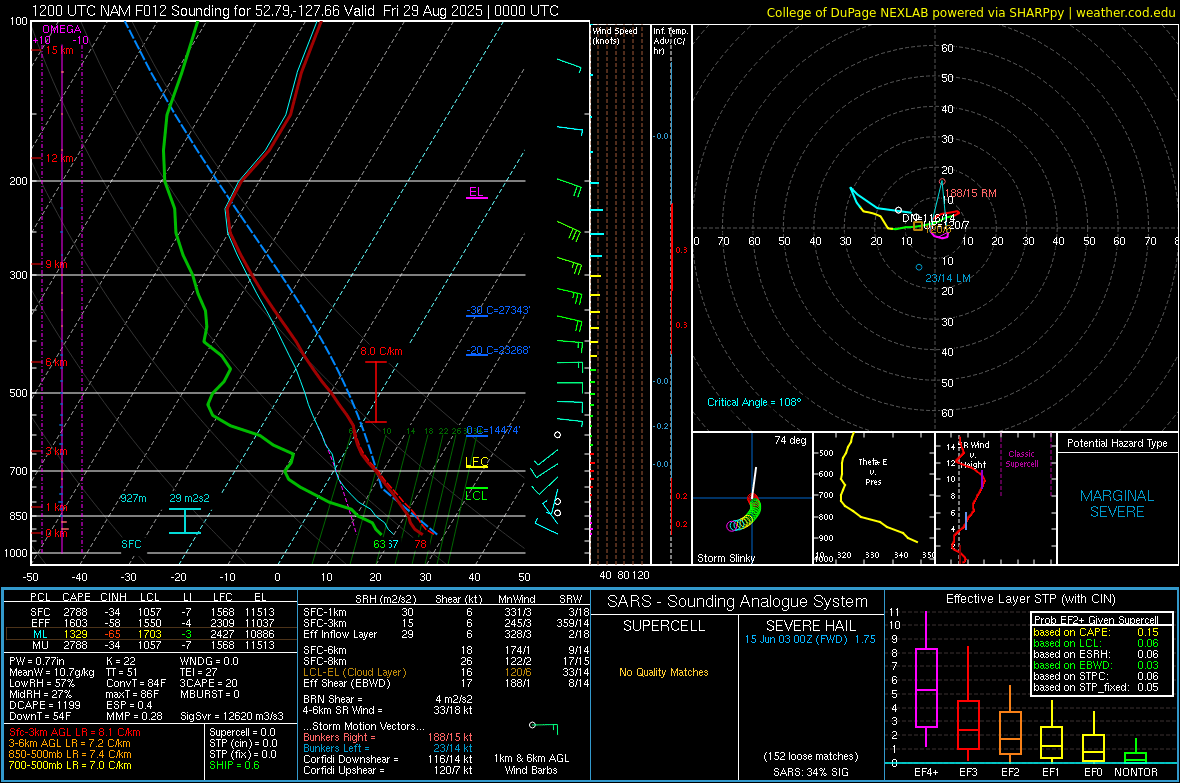1180x783 pixels.
Task: Click the "(152 loose matches)" text
Action: tap(810, 756)
